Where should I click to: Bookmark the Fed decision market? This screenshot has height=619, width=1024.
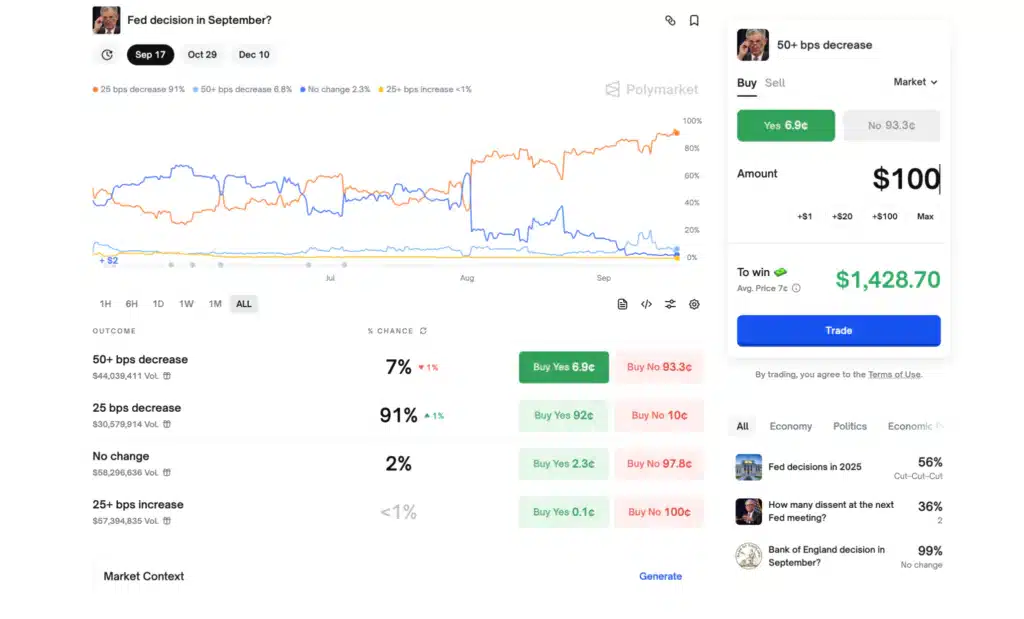694,20
